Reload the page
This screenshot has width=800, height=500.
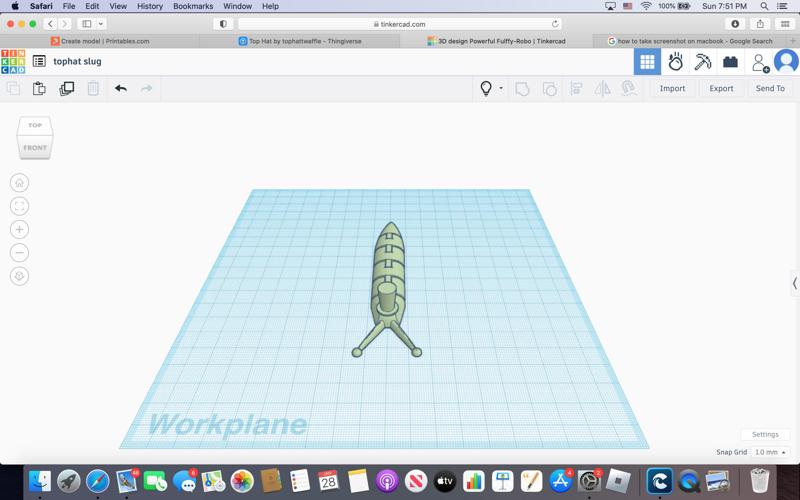pyautogui.click(x=555, y=24)
